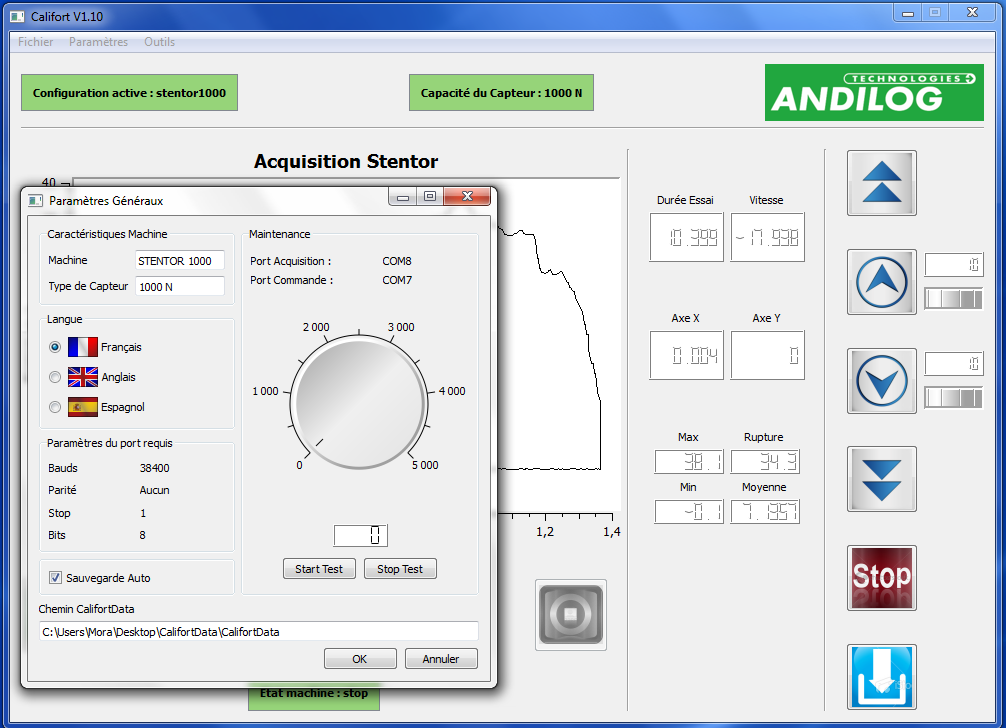Click the Stop Test button
Screen dimensions: 1006x728
pos(400,569)
